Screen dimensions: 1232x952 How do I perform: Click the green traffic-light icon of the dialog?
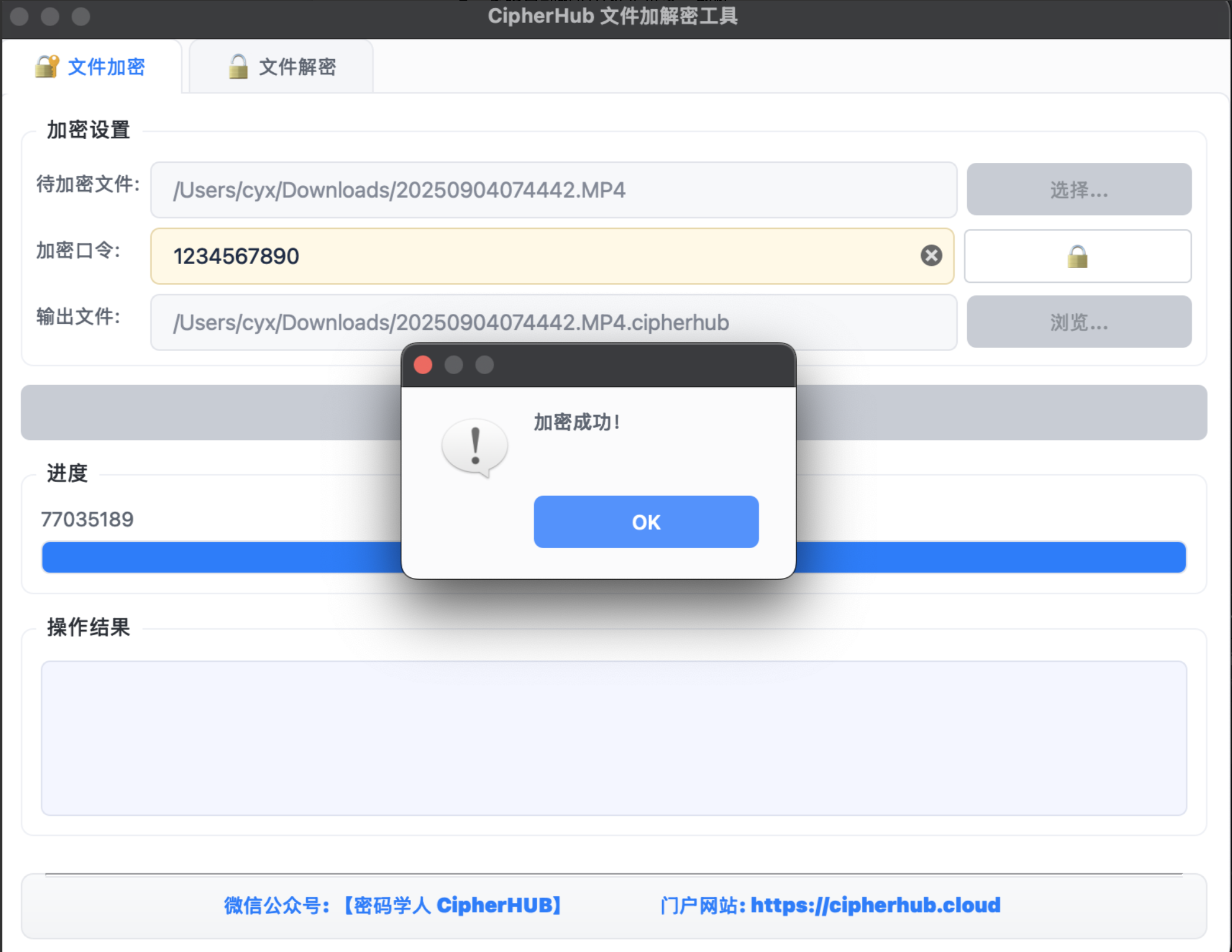pos(485,365)
